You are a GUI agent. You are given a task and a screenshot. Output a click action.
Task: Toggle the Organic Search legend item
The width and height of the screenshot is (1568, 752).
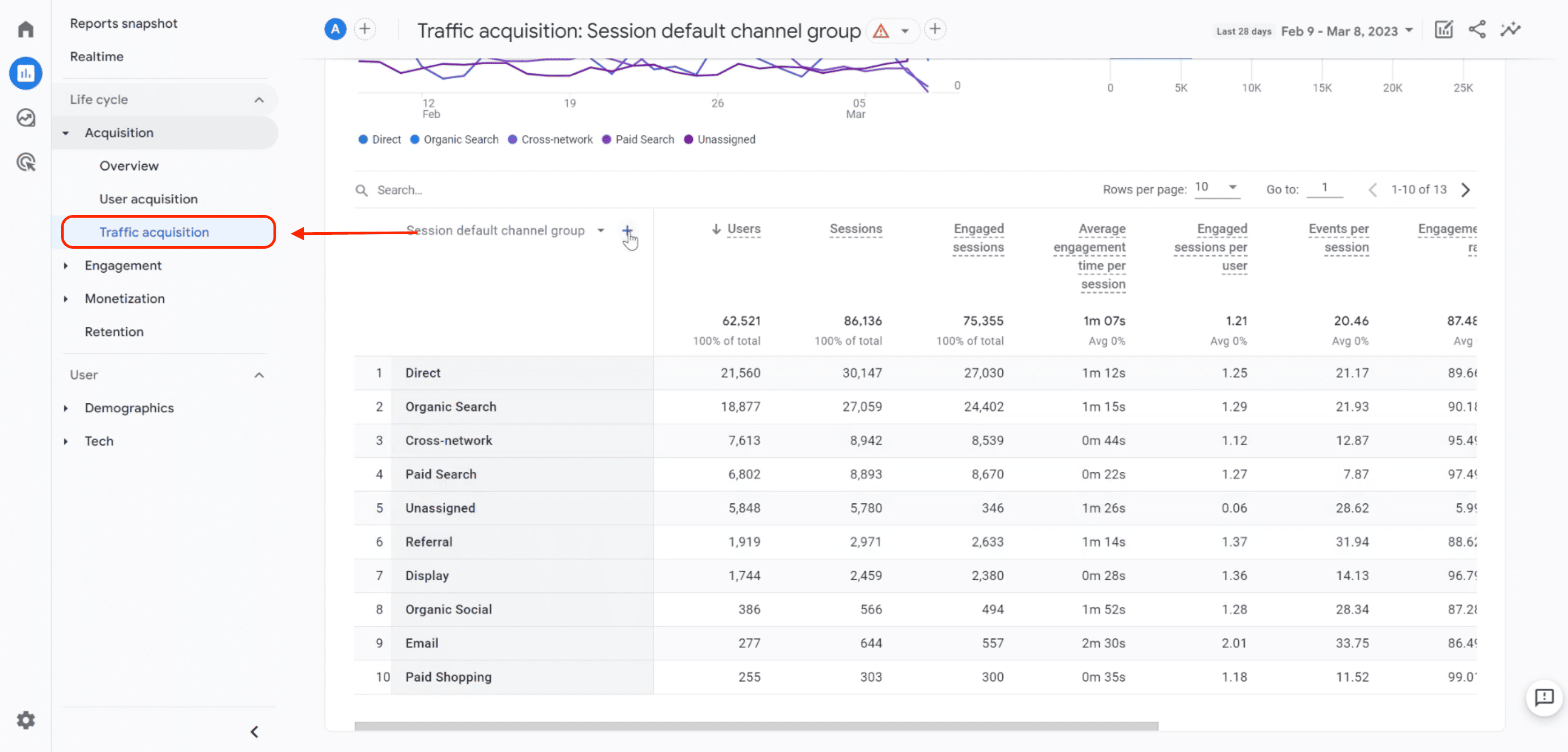point(454,139)
